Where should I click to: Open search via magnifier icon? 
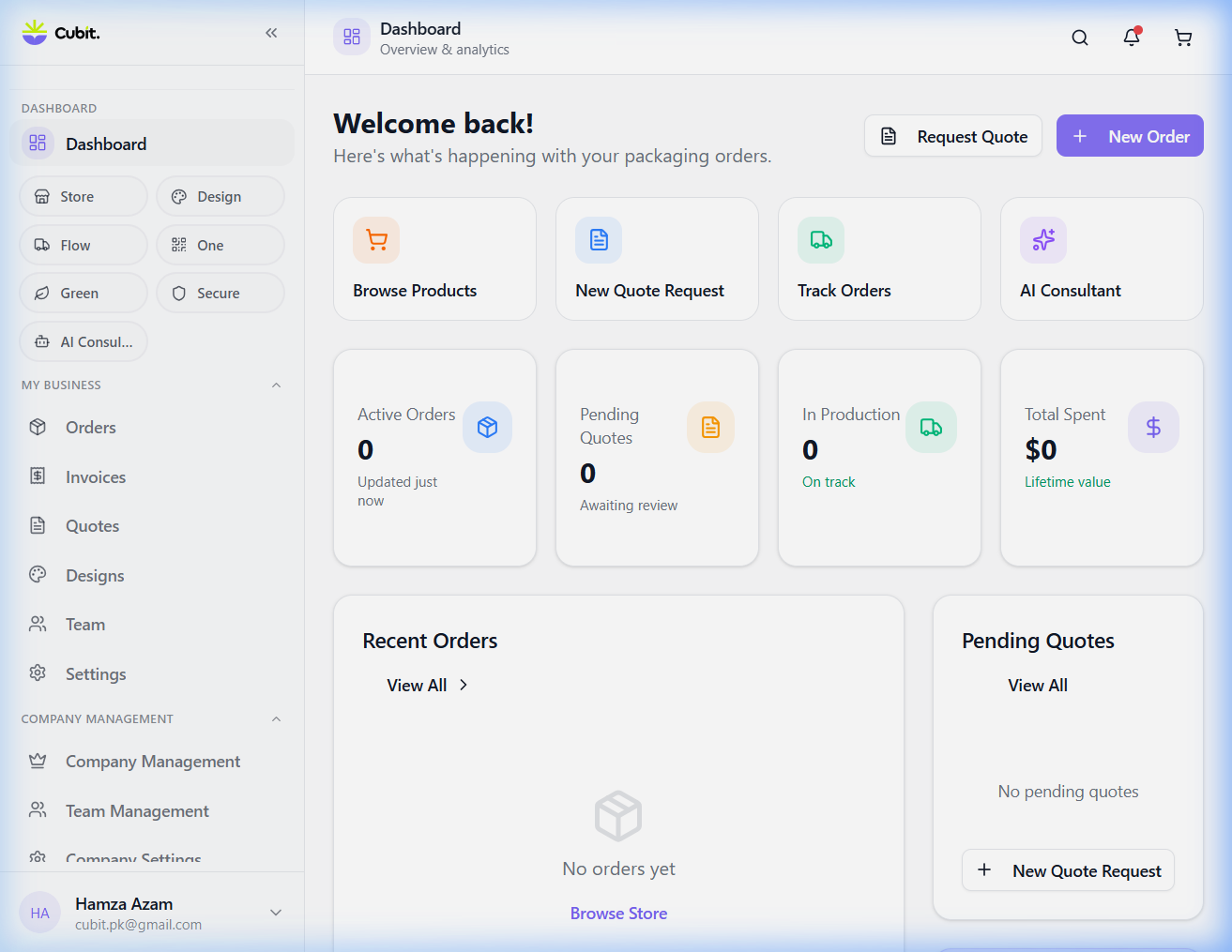click(1080, 38)
